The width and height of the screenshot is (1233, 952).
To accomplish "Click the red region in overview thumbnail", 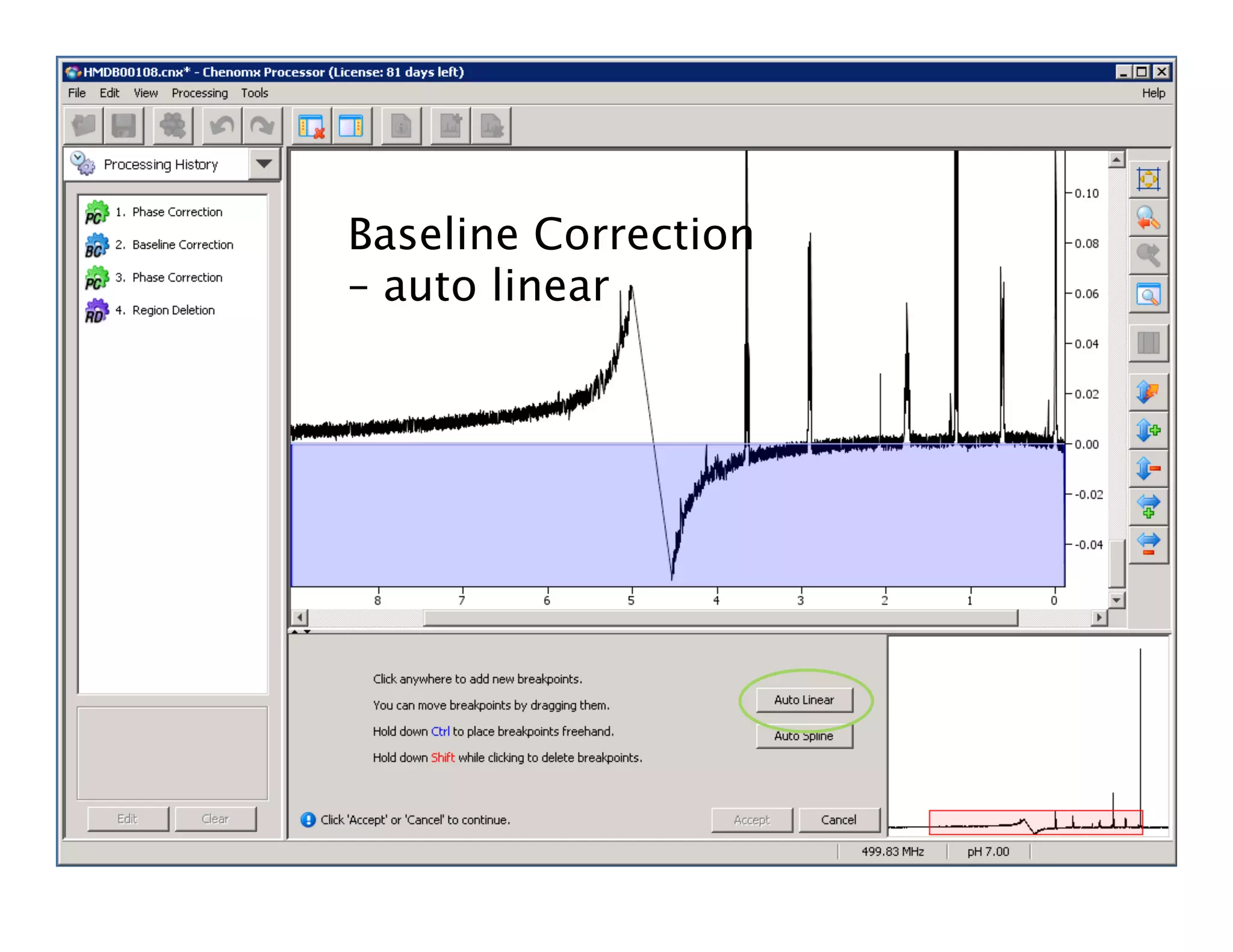I will pos(1036,822).
